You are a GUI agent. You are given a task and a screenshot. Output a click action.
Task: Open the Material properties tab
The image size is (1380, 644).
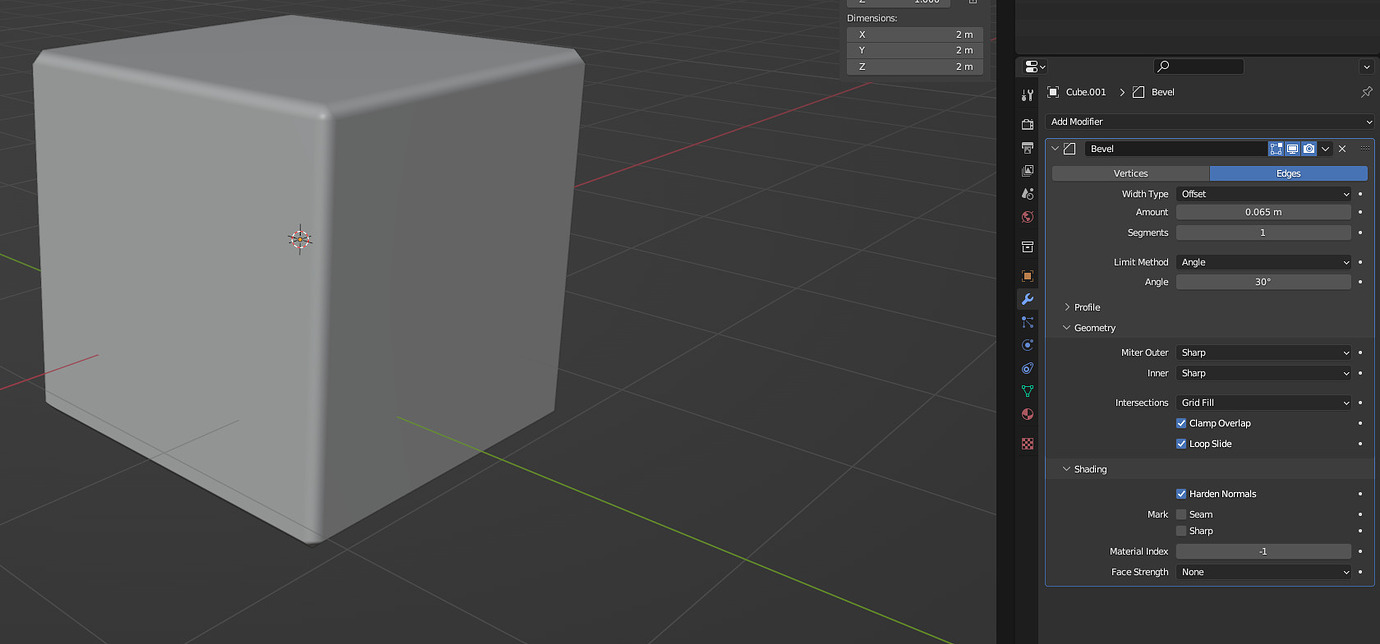click(1027, 414)
